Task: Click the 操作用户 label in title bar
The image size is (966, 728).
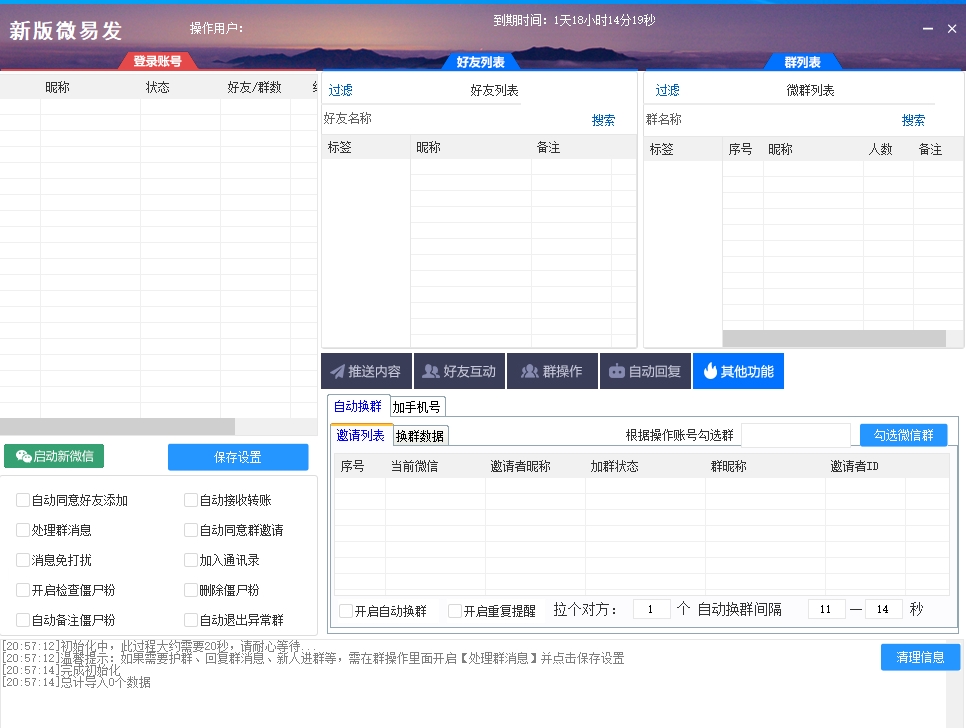Action: pos(216,28)
